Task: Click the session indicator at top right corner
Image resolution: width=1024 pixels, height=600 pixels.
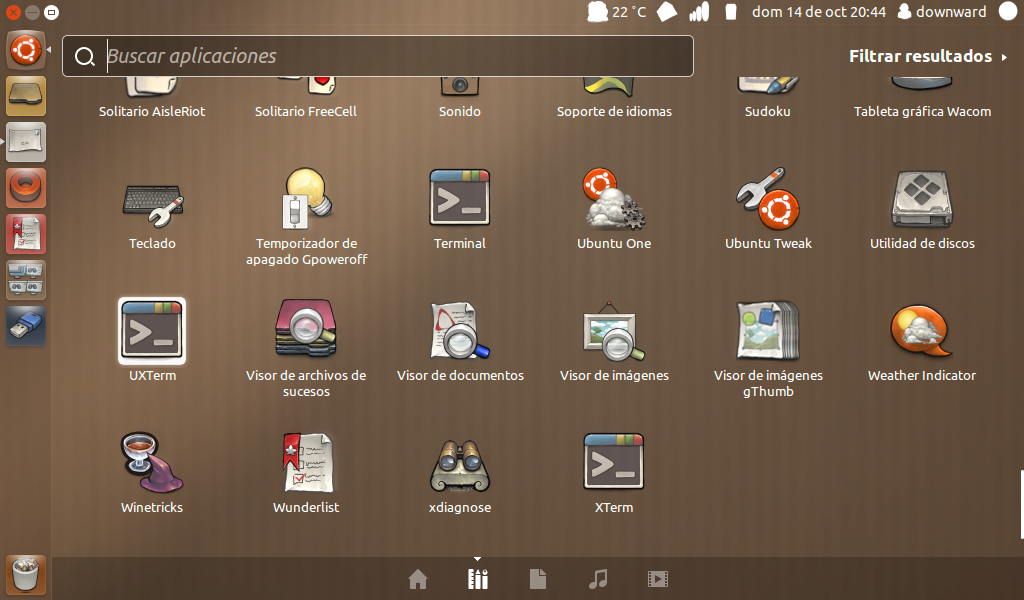Action: (1009, 12)
